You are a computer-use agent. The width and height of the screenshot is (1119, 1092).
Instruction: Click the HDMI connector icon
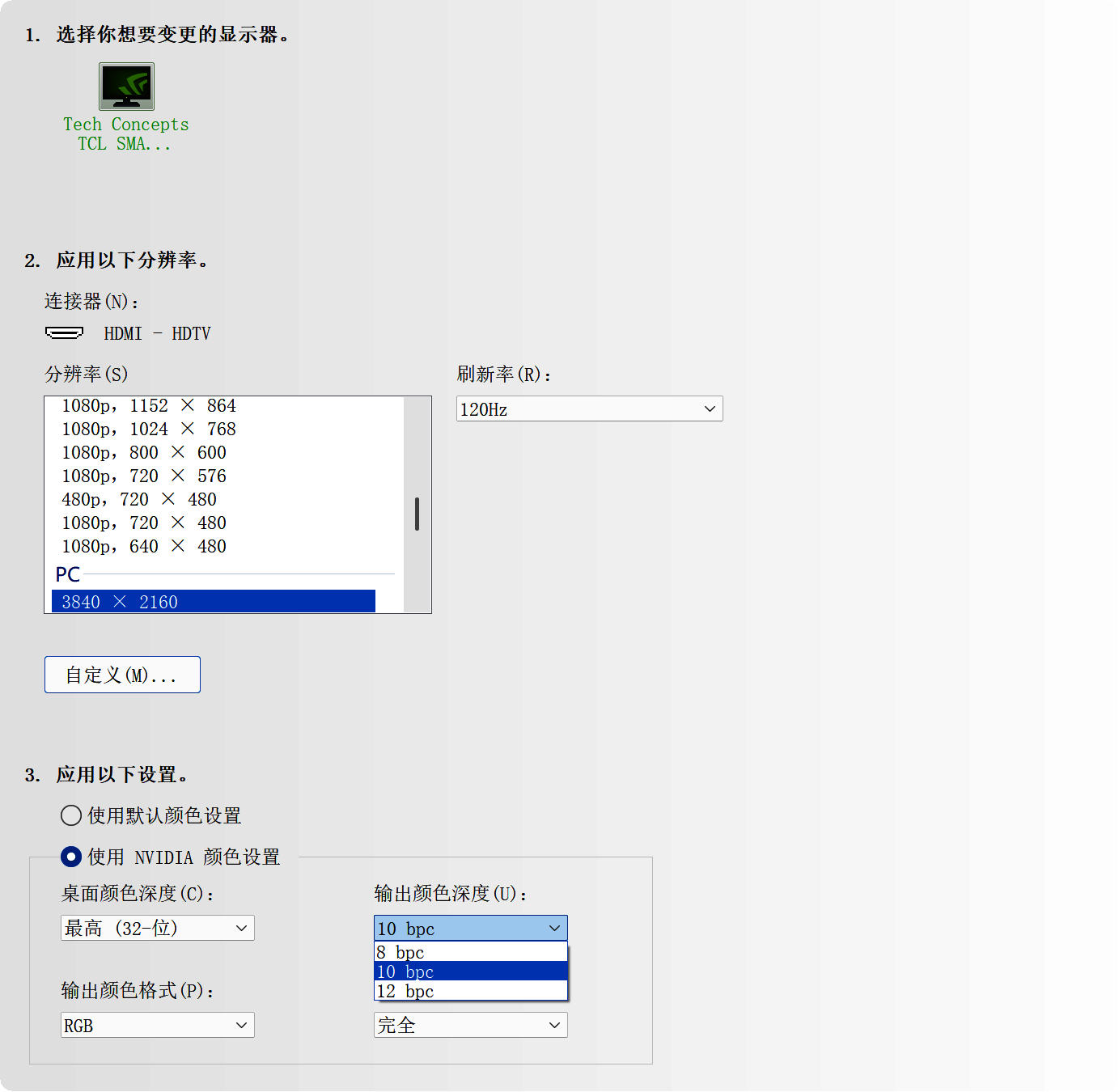[65, 332]
